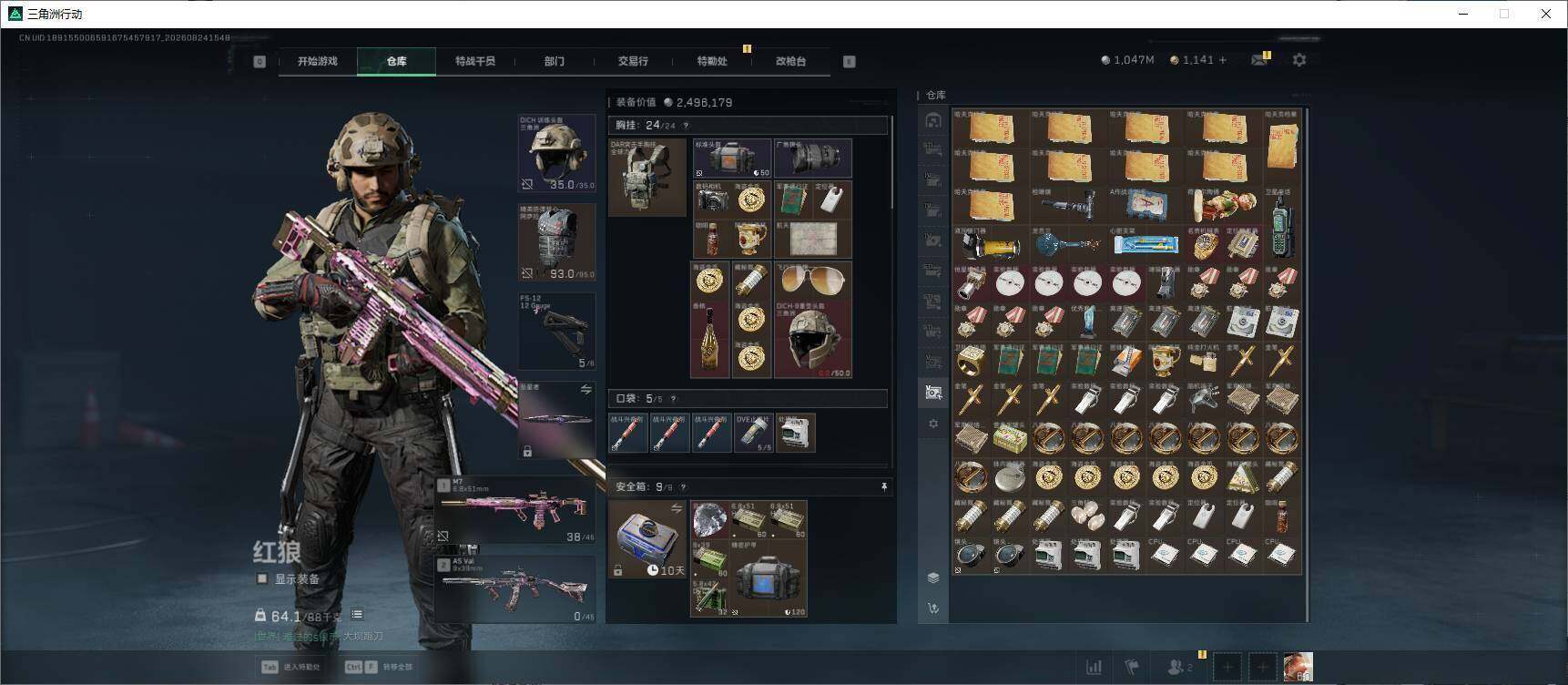
Task: Open the first warehouse category icon
Action: 933,120
